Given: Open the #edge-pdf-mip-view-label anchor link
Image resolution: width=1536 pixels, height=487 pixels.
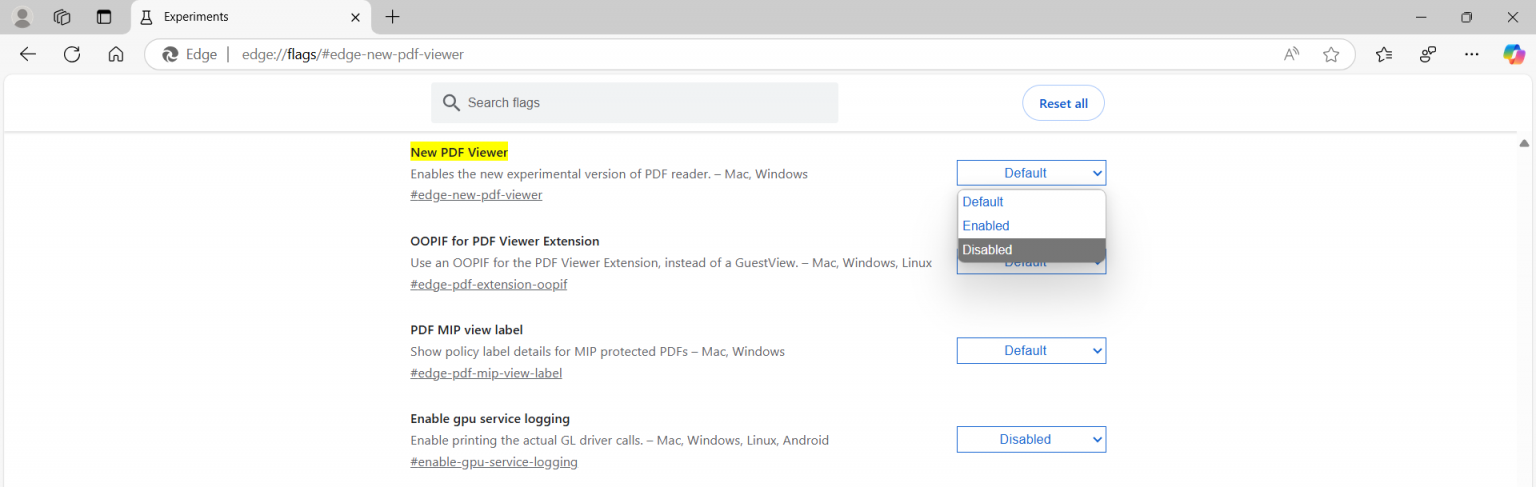Looking at the screenshot, I should (x=486, y=373).
